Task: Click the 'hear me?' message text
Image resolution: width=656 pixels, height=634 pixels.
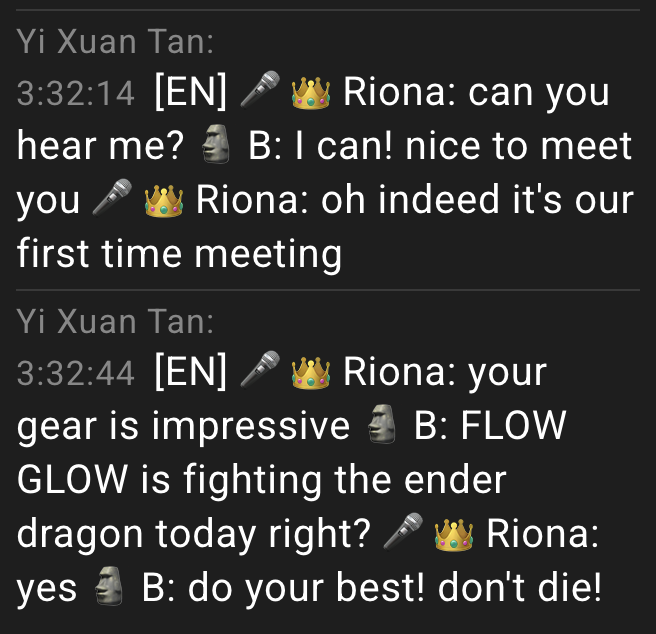Action: [x=100, y=146]
